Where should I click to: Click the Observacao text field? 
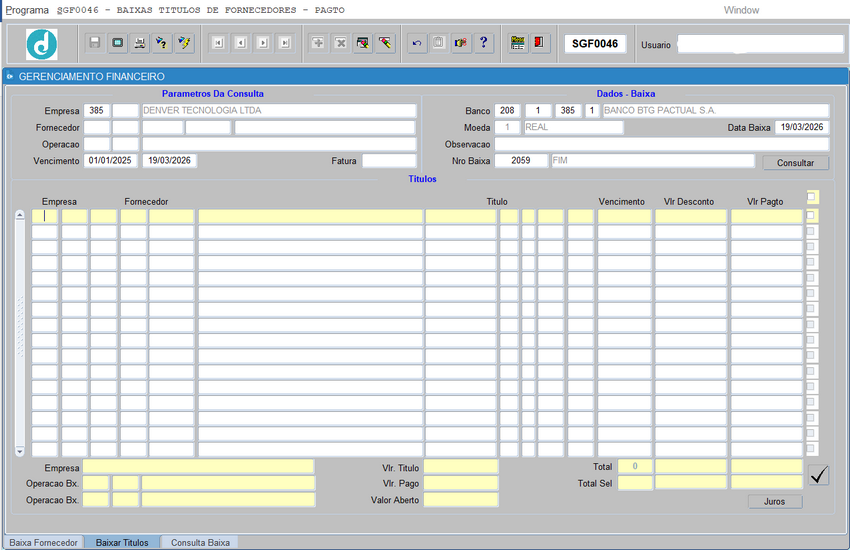[662, 144]
